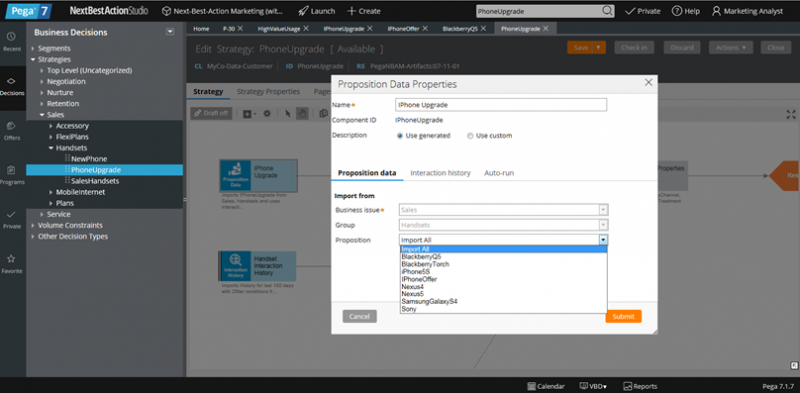Select the Use custom radio button
Image resolution: width=800 pixels, height=393 pixels.
click(470, 136)
